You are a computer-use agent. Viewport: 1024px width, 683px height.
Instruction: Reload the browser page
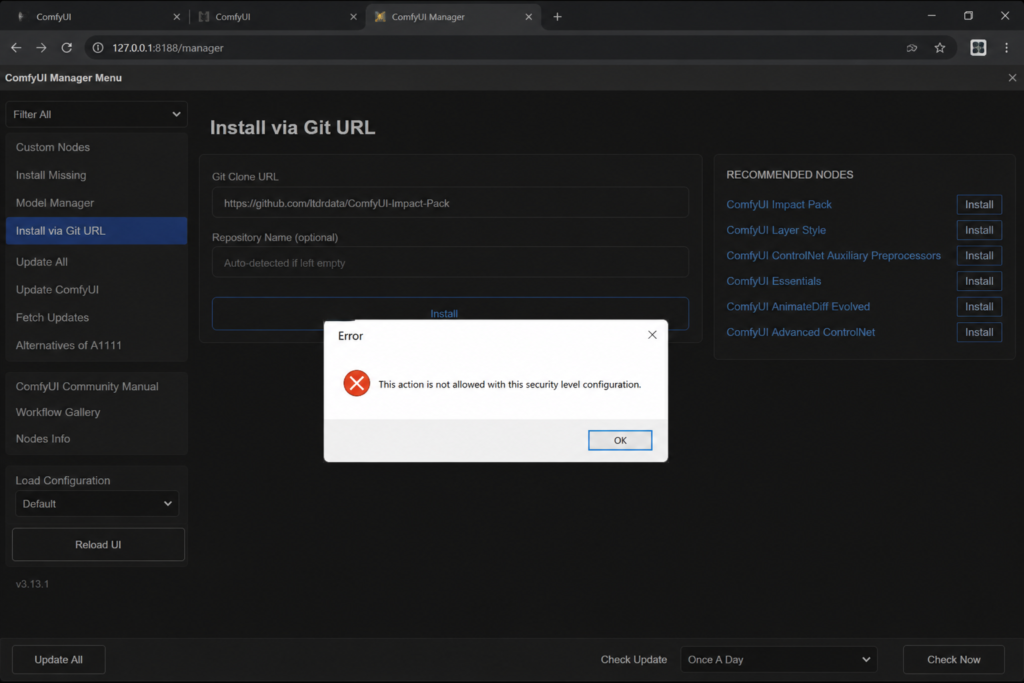click(67, 48)
